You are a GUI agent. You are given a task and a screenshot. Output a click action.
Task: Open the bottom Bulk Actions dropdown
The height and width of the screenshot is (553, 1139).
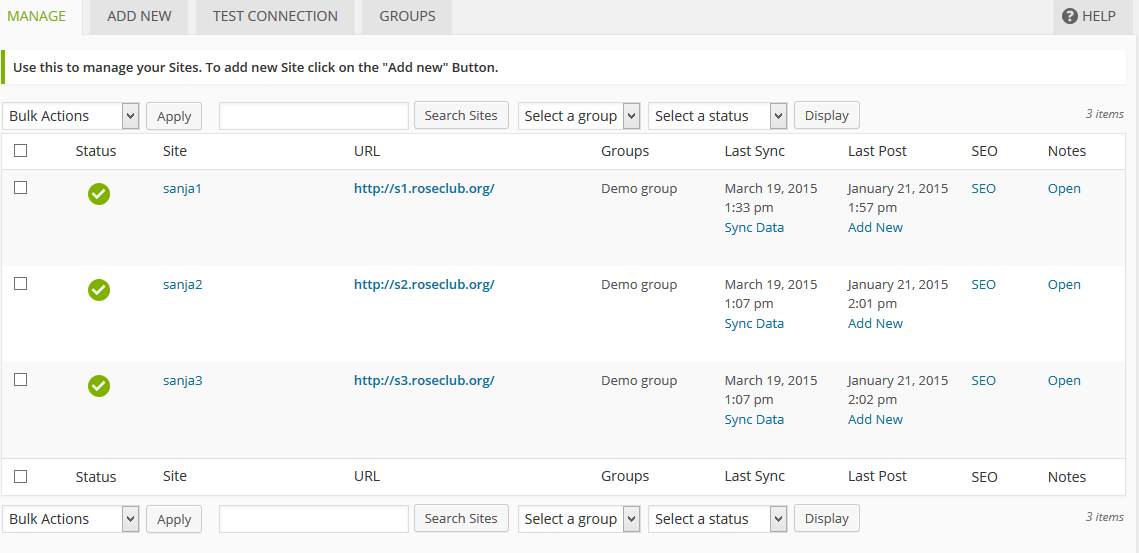coord(71,519)
